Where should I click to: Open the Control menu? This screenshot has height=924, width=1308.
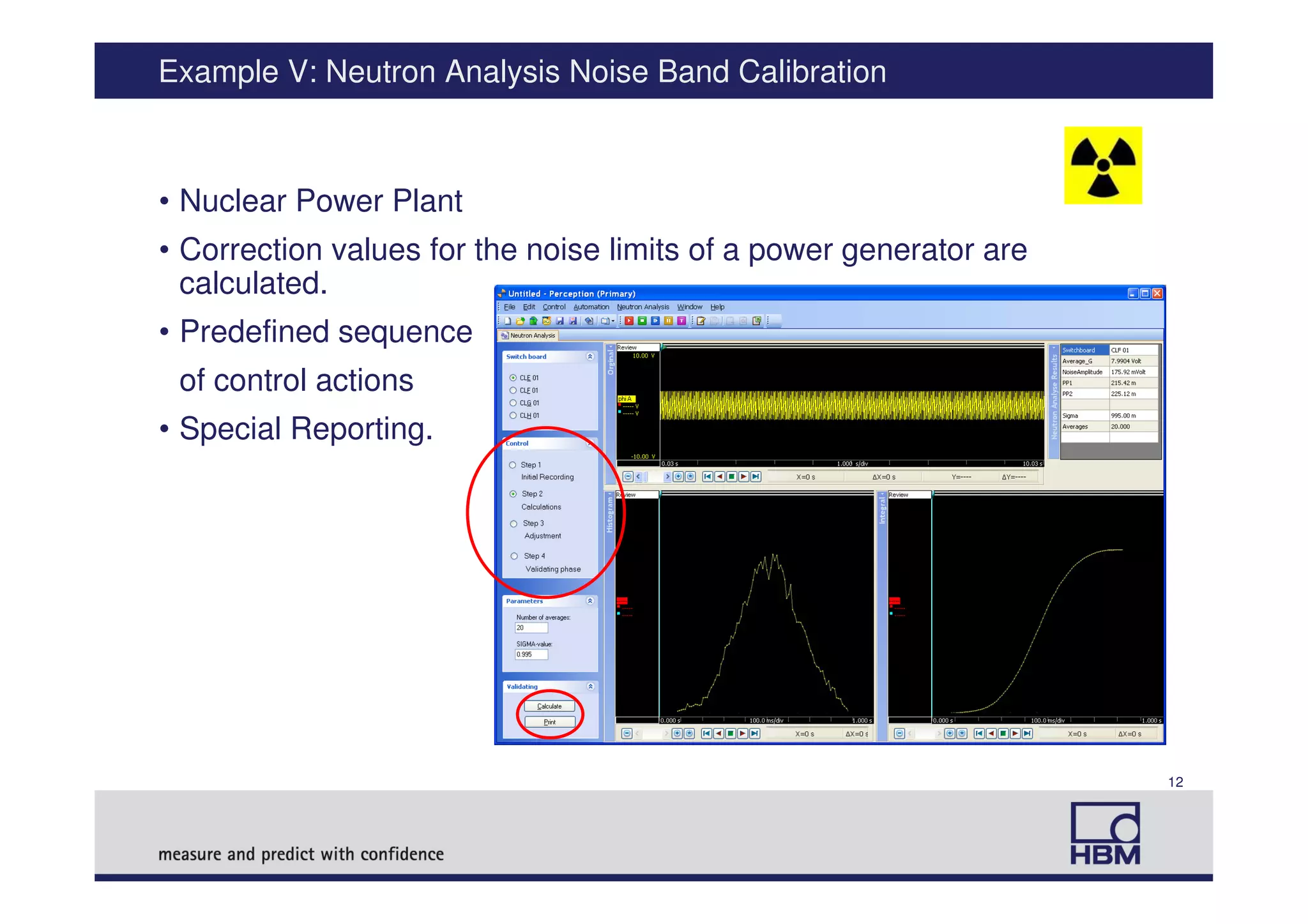[554, 307]
